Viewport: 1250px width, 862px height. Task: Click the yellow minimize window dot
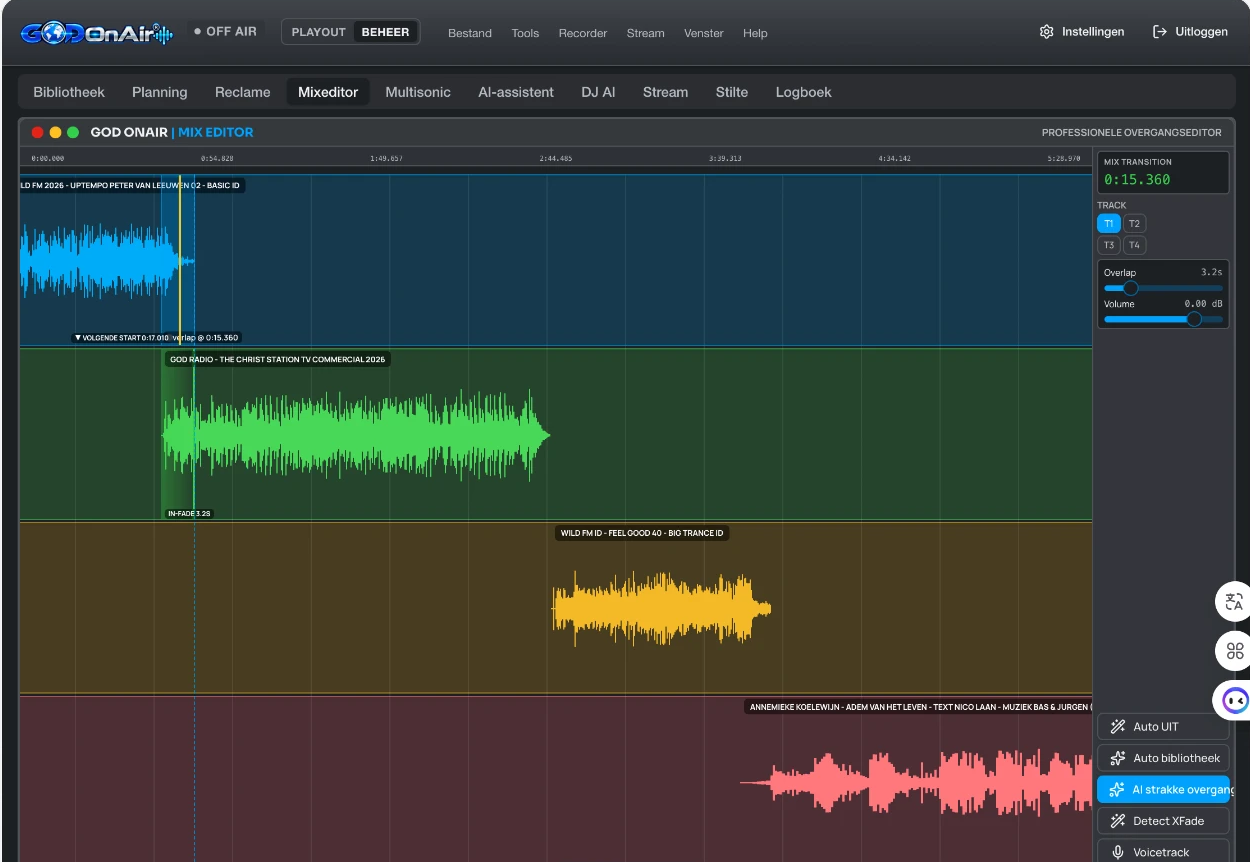(x=56, y=132)
